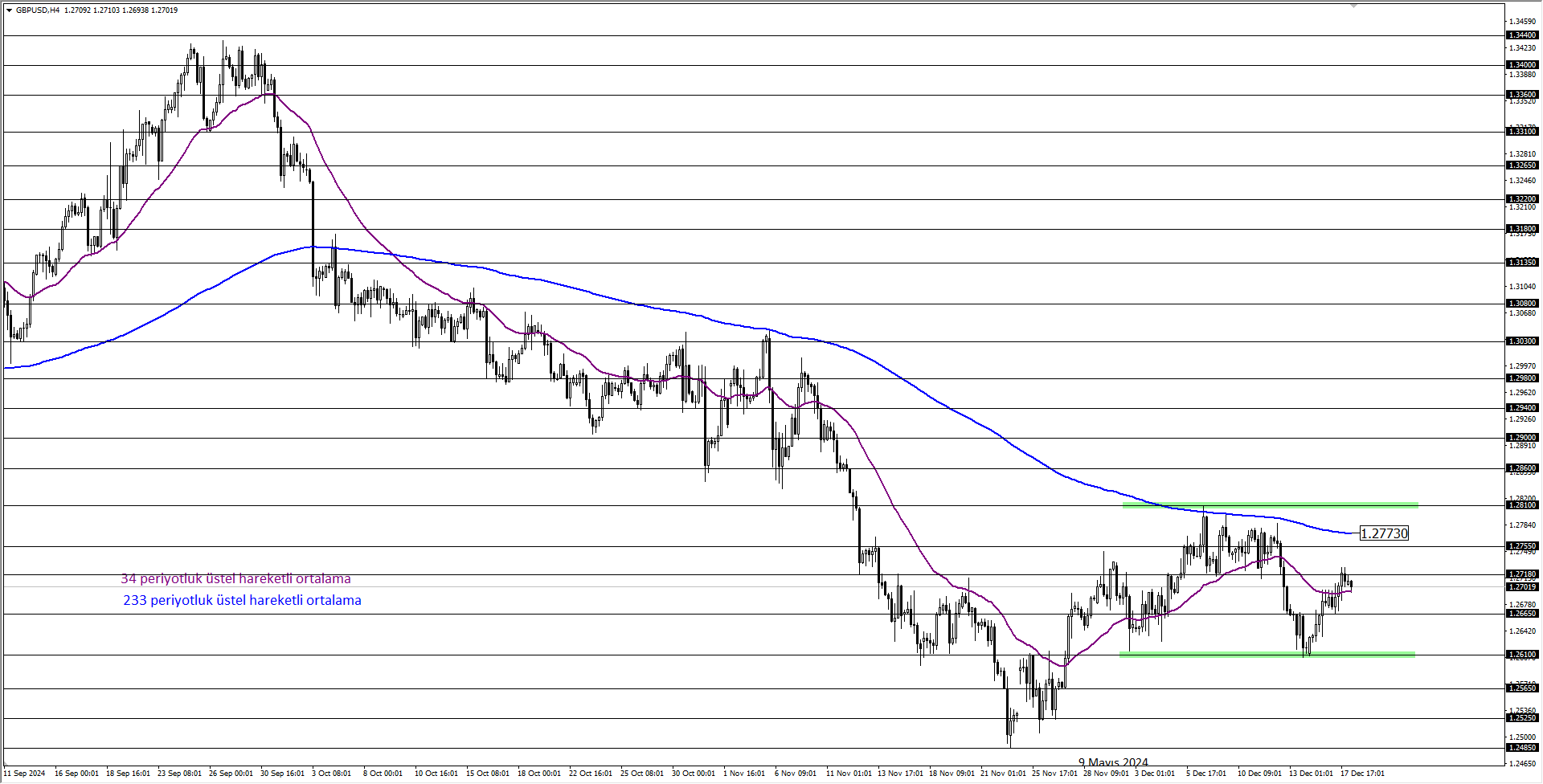Click the 1.27840 price scale value
The width and height of the screenshot is (1543, 784).
click(x=1522, y=525)
